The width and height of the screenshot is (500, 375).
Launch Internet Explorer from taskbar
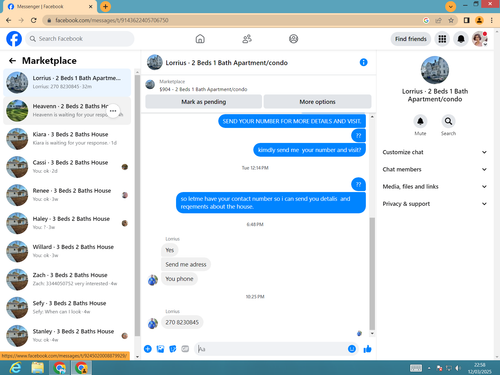(15, 368)
